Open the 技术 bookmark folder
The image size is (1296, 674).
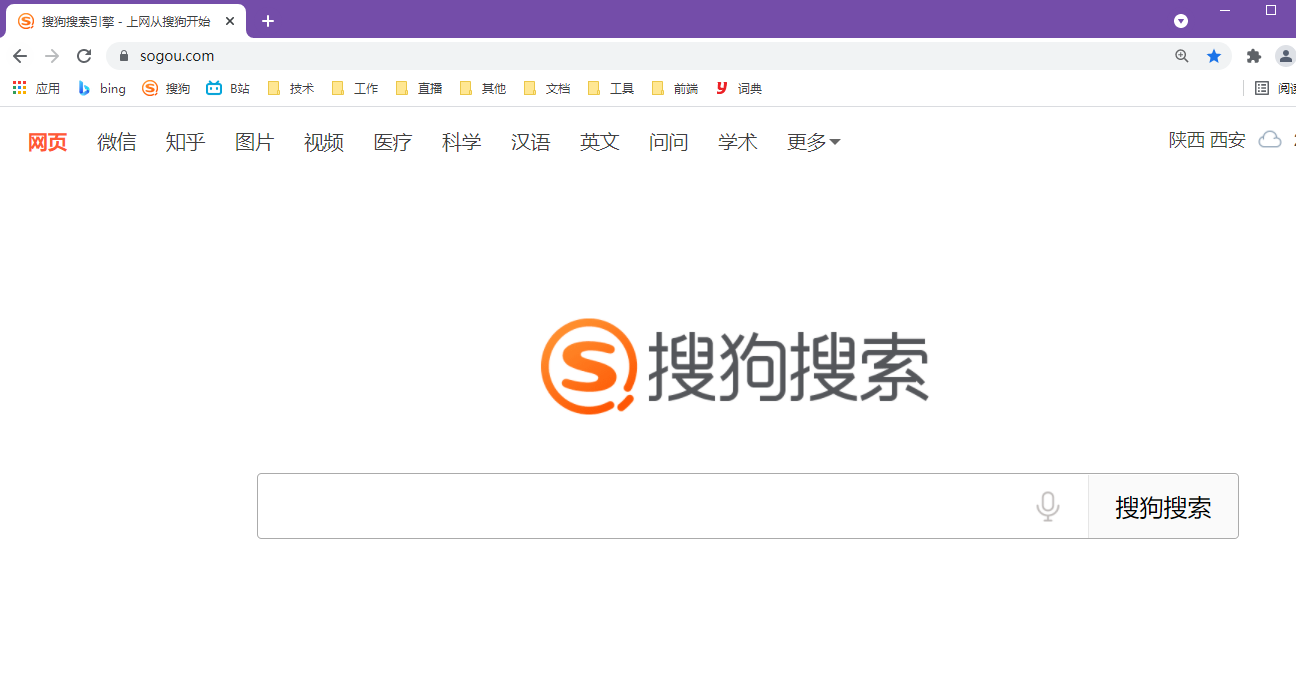[291, 88]
